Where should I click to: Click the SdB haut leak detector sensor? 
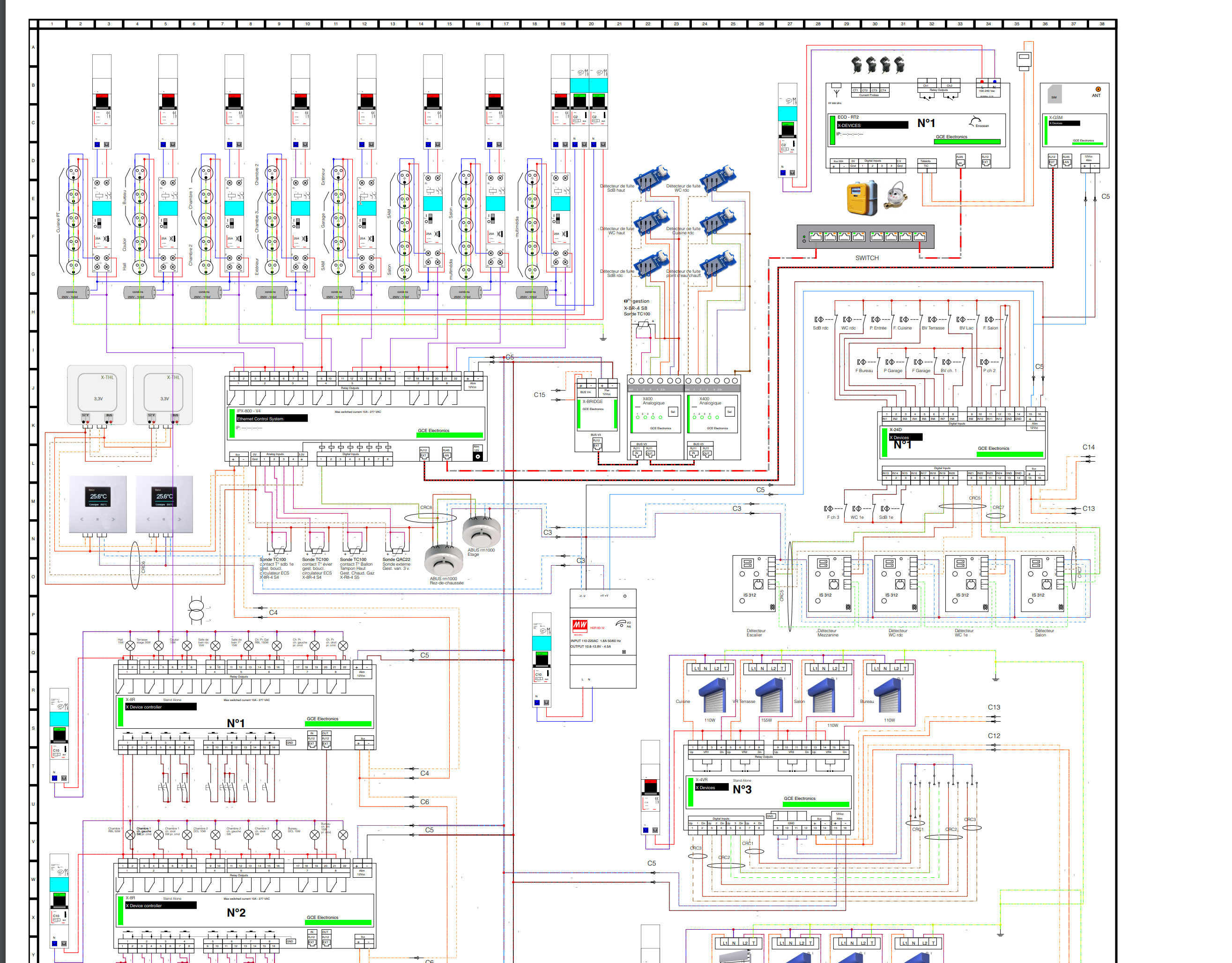652,179
